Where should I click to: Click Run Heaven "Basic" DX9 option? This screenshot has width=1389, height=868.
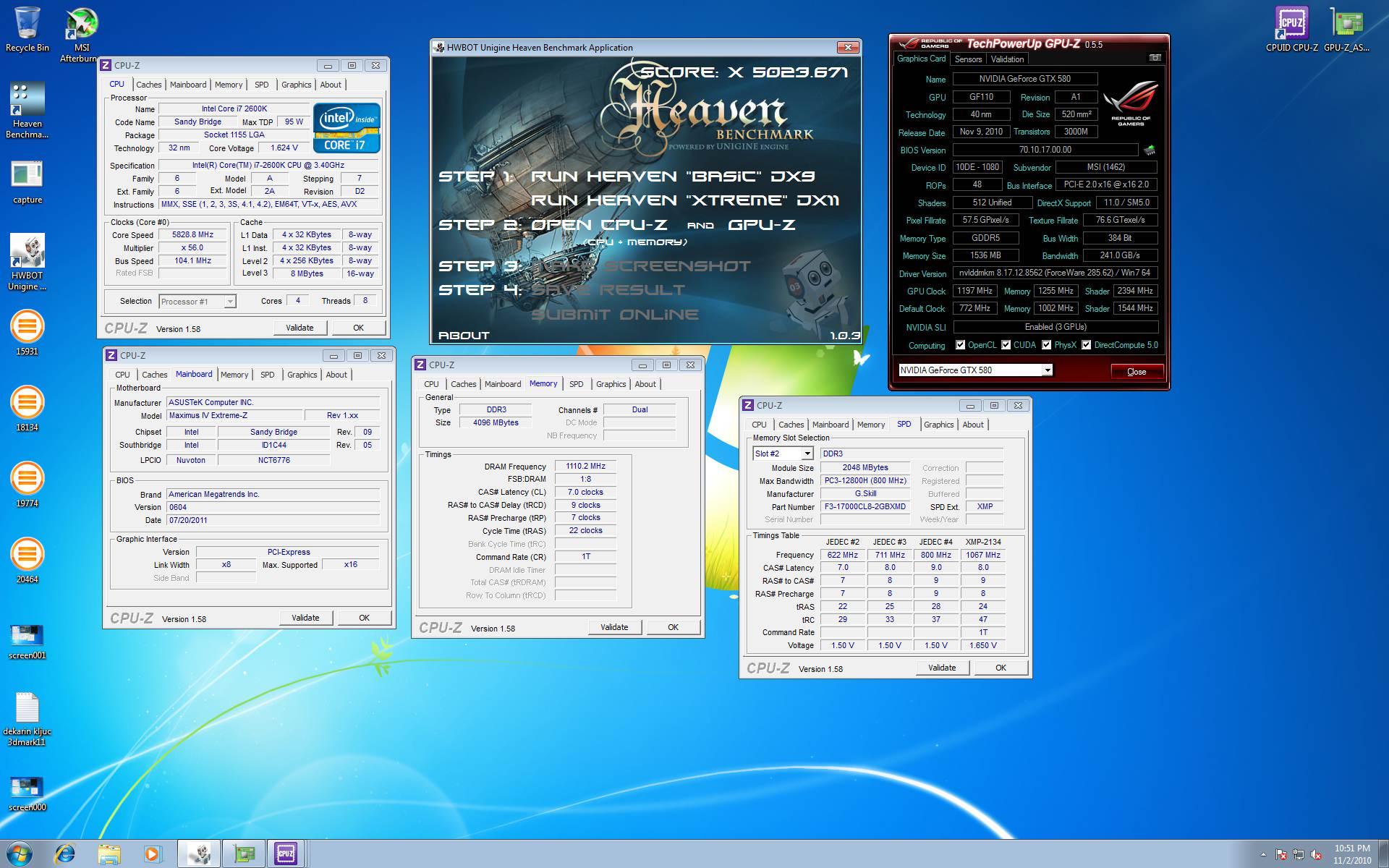tap(673, 176)
